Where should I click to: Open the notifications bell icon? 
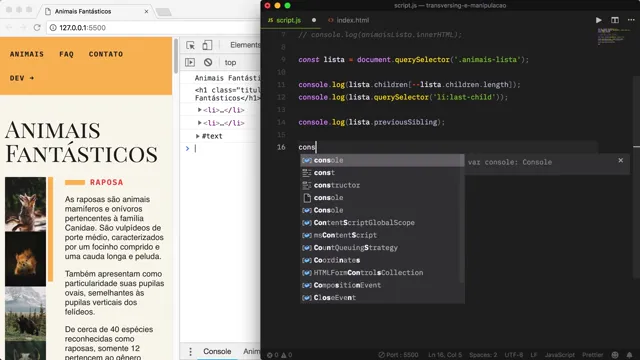tap(629, 355)
